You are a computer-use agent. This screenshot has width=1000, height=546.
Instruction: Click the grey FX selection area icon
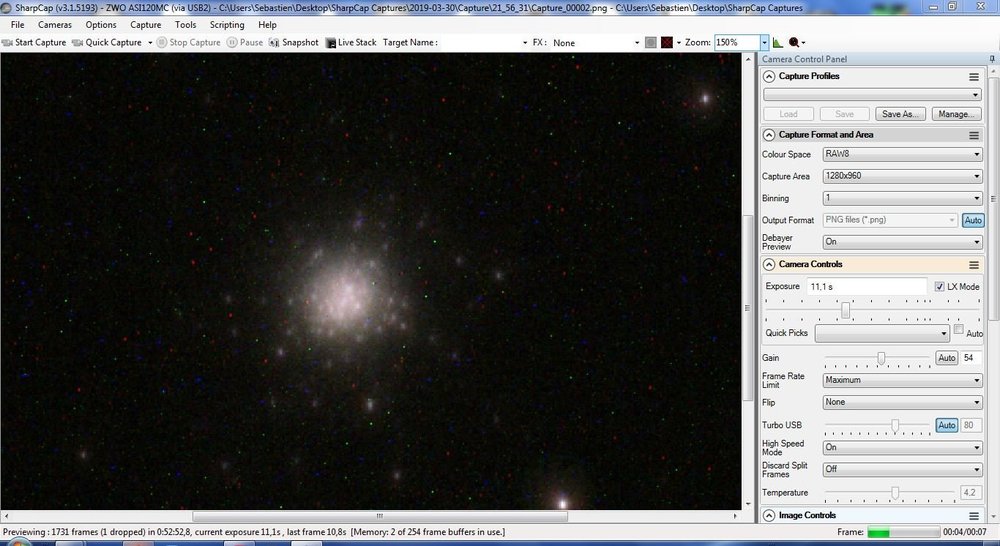click(651, 43)
